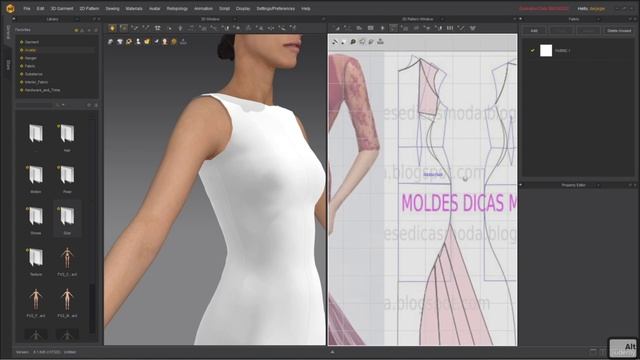Open the Hair folder thumbnail
Screen dimensions: 640x360
[67, 134]
